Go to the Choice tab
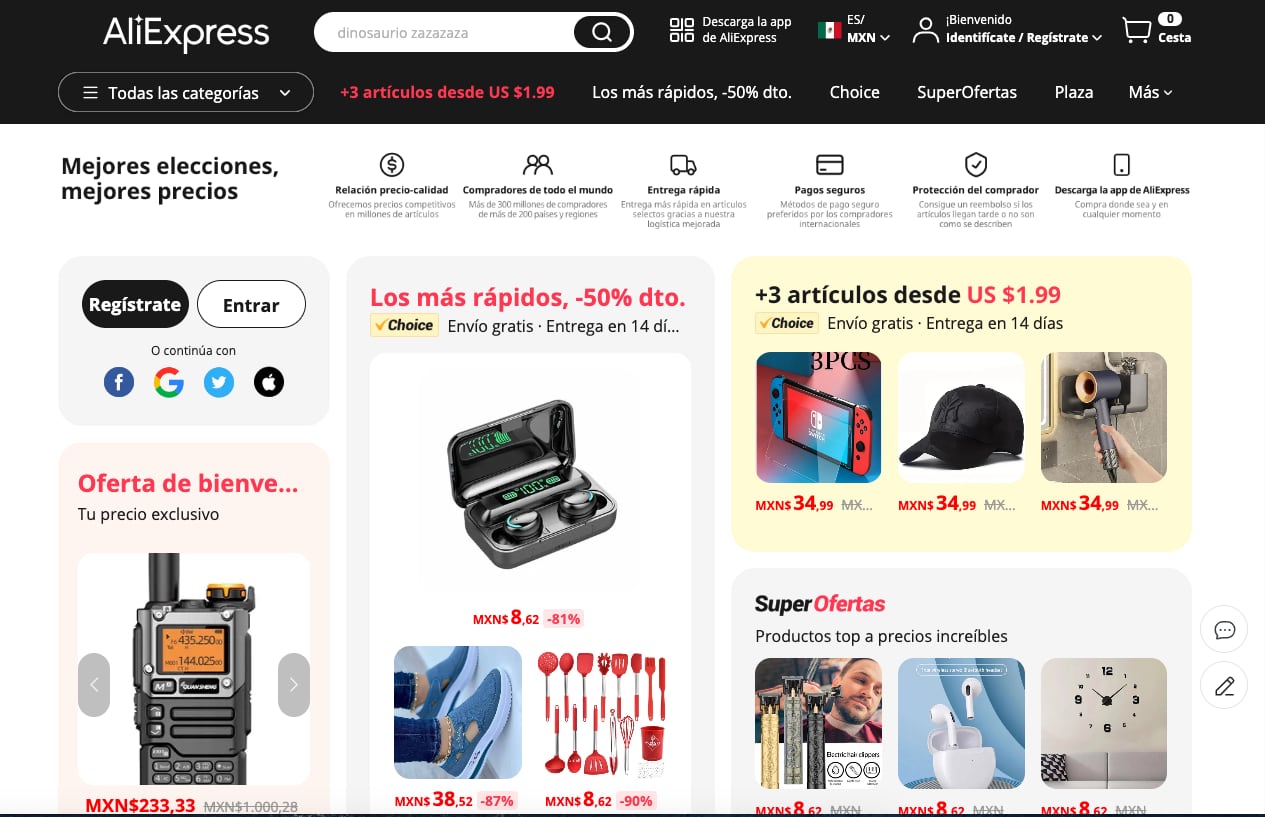 pyautogui.click(x=855, y=92)
